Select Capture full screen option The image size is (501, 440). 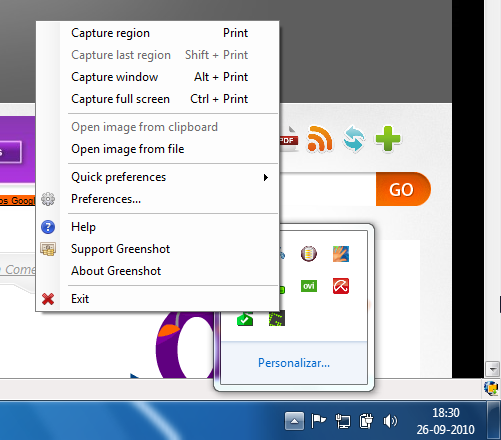[157, 99]
